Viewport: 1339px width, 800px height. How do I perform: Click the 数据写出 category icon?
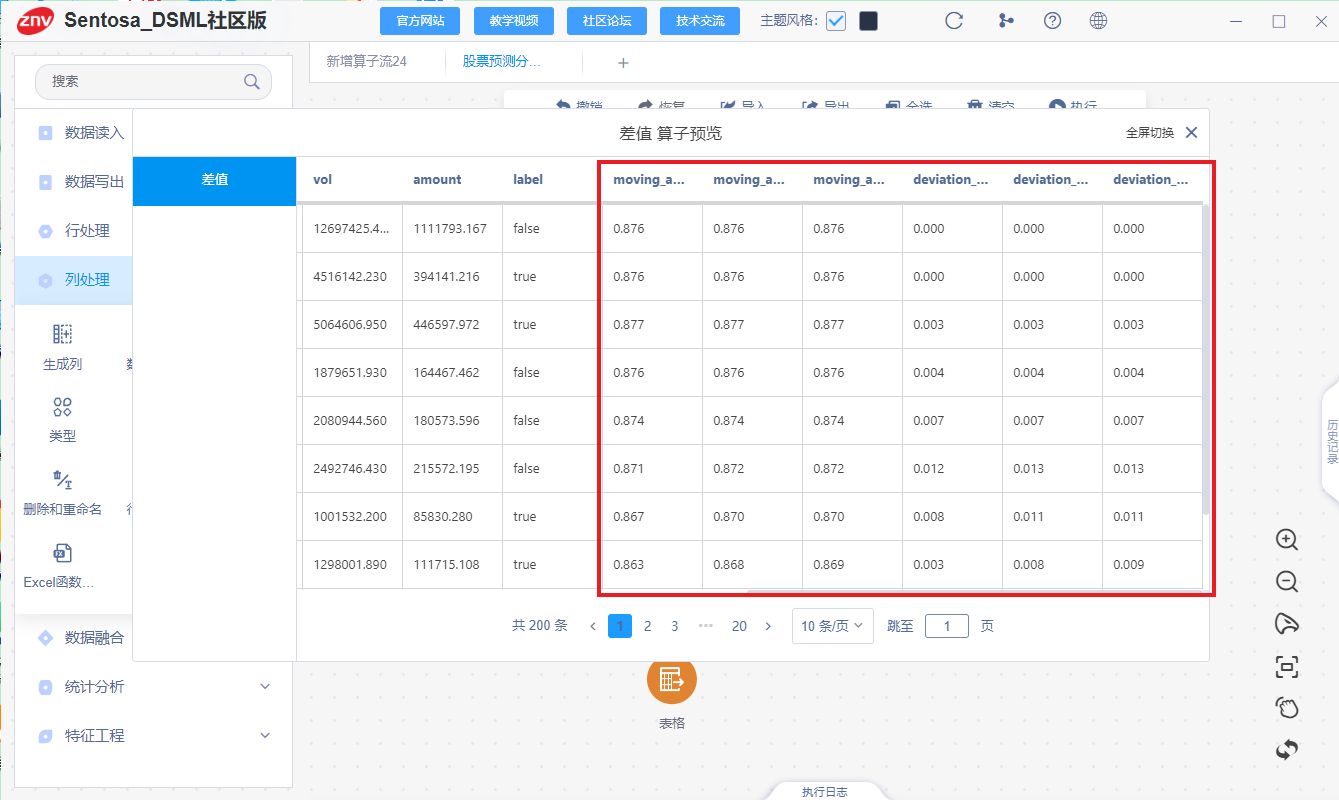click(x=45, y=182)
